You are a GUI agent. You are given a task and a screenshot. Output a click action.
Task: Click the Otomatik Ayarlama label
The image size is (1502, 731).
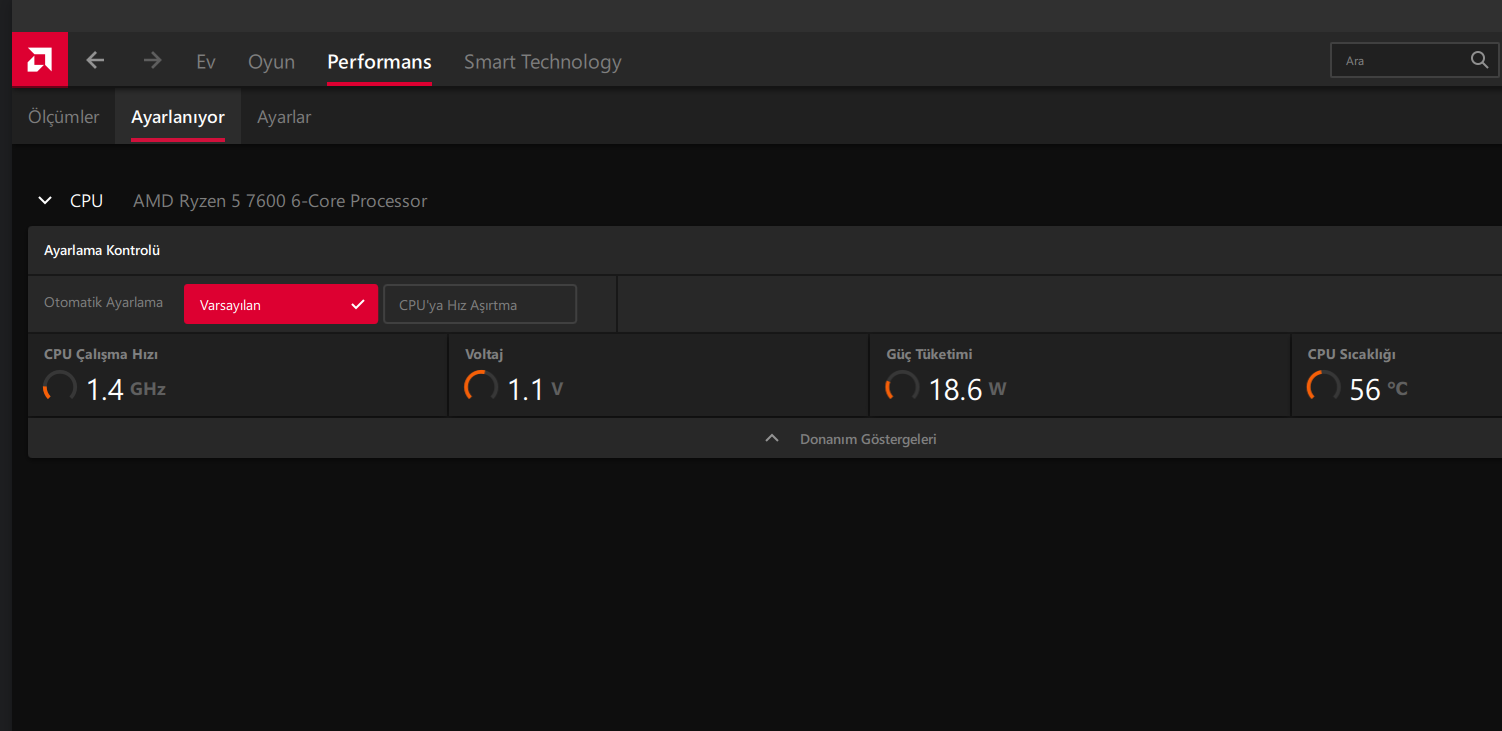tap(103, 302)
